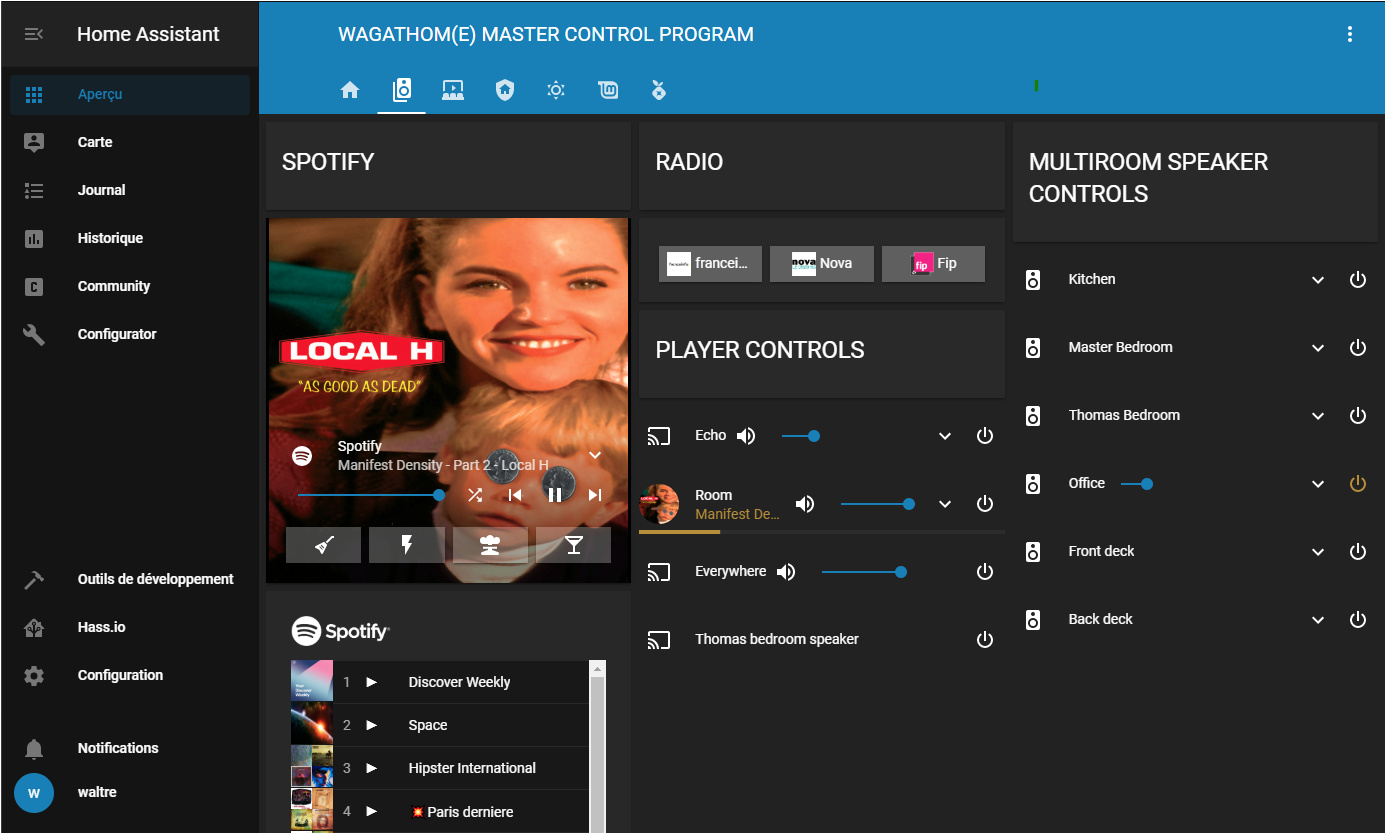Play the Nova radio station
Viewport: 1385px width, 833px height.
(x=822, y=264)
